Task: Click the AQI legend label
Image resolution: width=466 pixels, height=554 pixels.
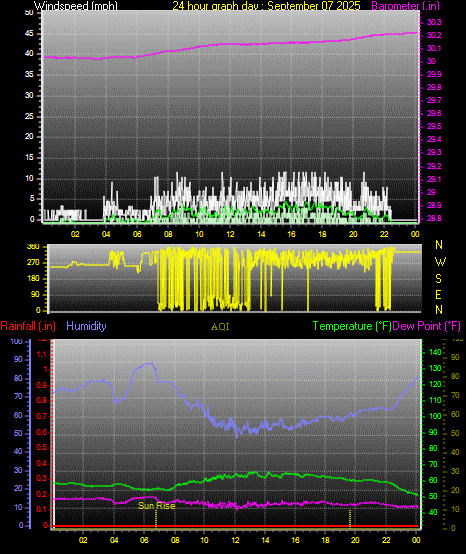Action: (x=220, y=327)
